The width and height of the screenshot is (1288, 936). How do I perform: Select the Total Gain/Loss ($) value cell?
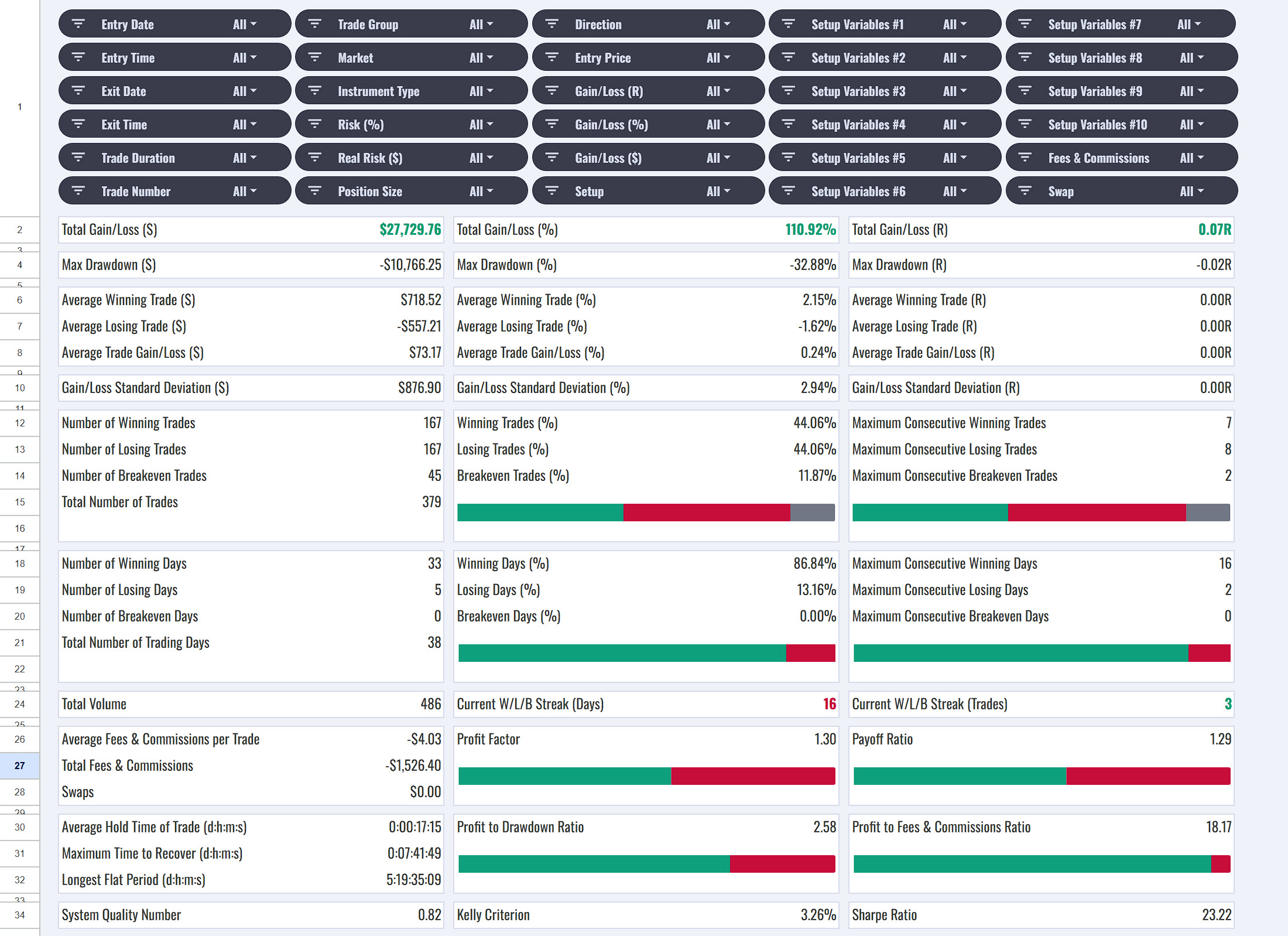[410, 230]
